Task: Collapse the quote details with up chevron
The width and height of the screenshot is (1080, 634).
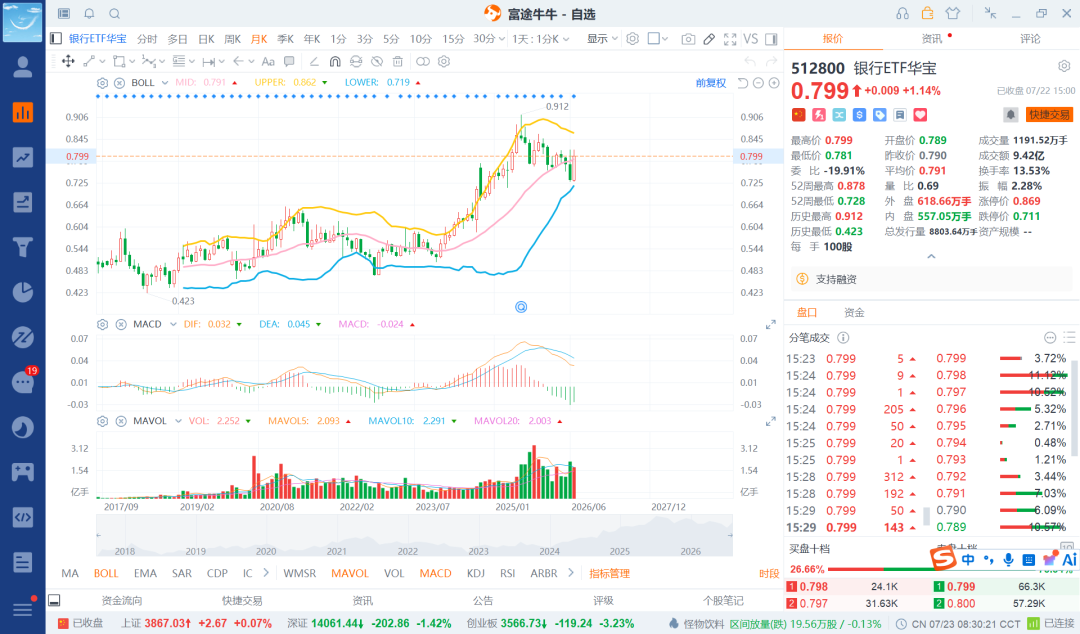Action: point(931,256)
